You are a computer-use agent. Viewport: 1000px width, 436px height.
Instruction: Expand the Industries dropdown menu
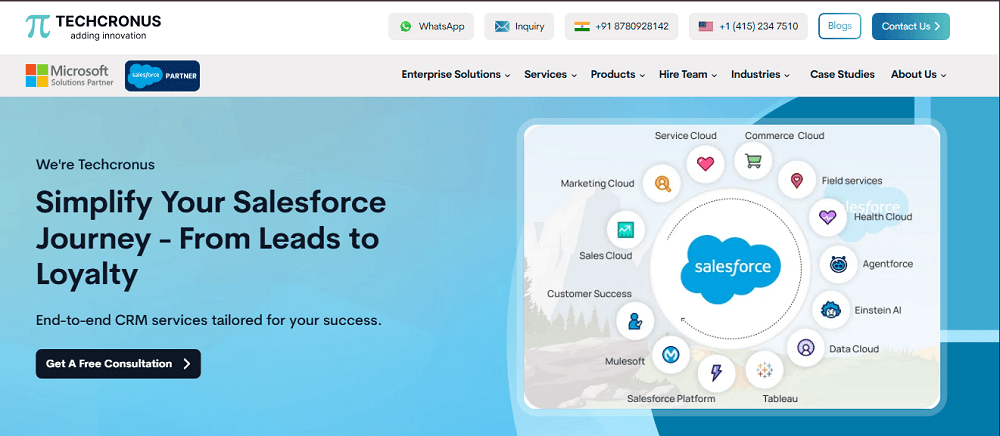(760, 75)
